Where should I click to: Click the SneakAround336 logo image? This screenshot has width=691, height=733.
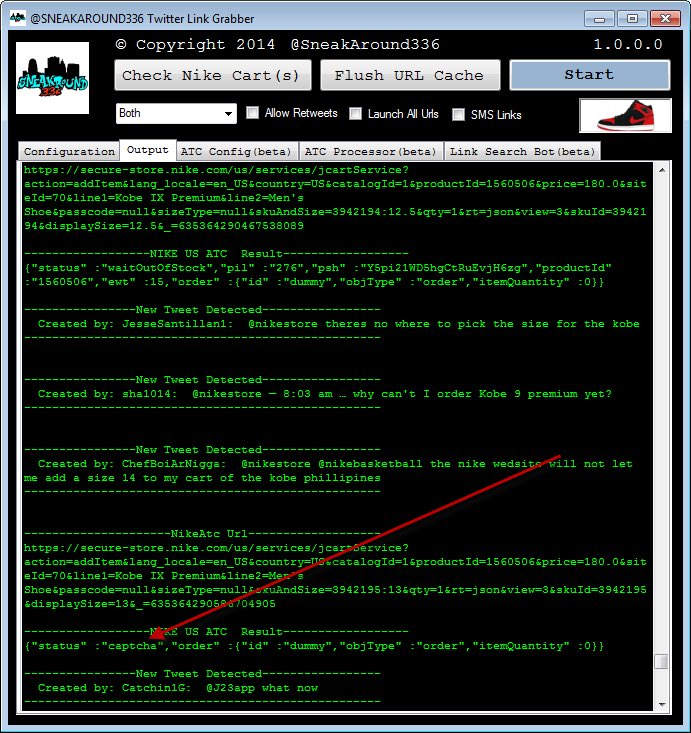[52, 78]
